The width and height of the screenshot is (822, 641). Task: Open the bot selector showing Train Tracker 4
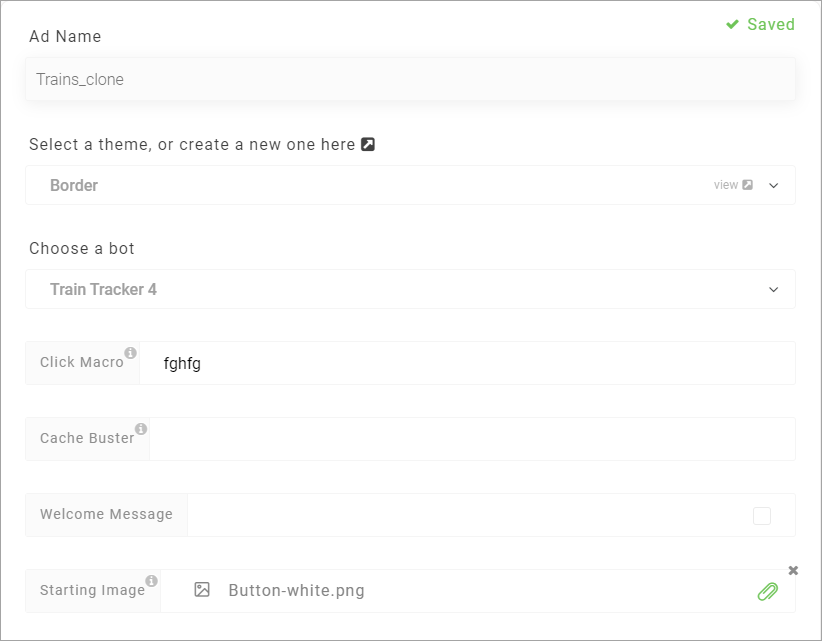point(410,289)
